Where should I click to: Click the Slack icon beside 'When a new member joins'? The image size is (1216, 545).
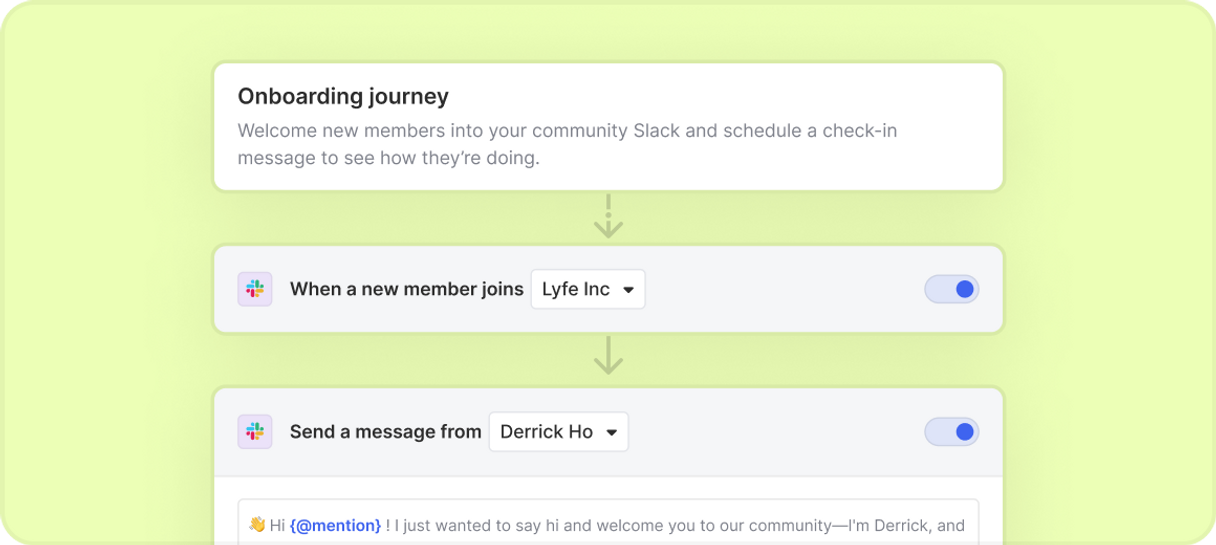255,289
